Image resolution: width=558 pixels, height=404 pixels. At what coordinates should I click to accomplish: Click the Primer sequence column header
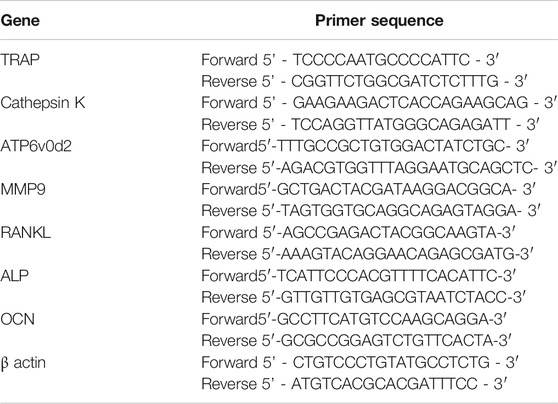pyautogui.click(x=379, y=21)
